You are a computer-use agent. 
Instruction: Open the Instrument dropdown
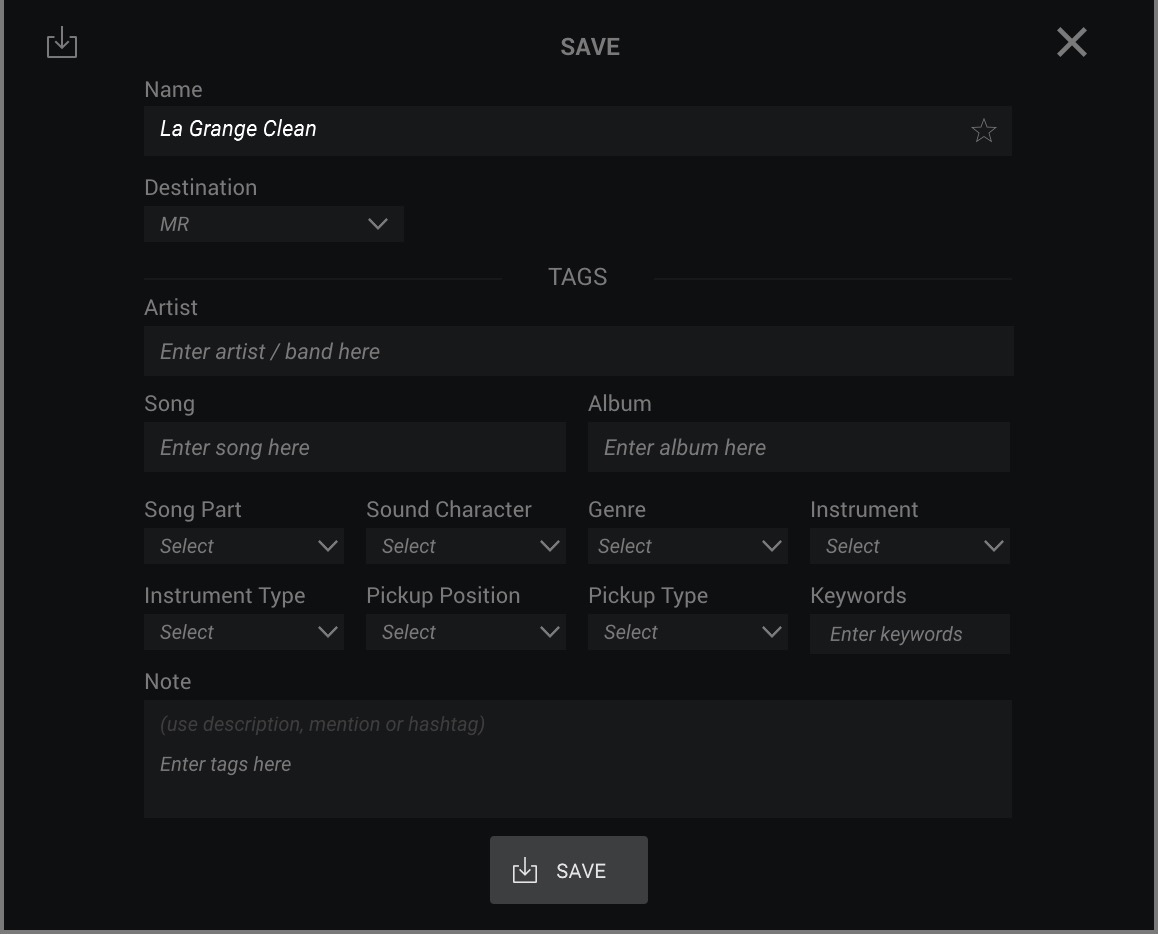click(x=910, y=546)
